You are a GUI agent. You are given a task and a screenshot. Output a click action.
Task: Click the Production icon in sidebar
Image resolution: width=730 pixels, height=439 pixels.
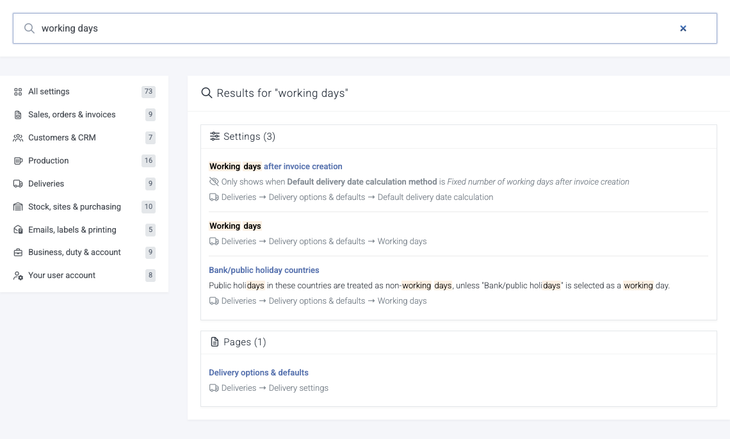point(18,161)
